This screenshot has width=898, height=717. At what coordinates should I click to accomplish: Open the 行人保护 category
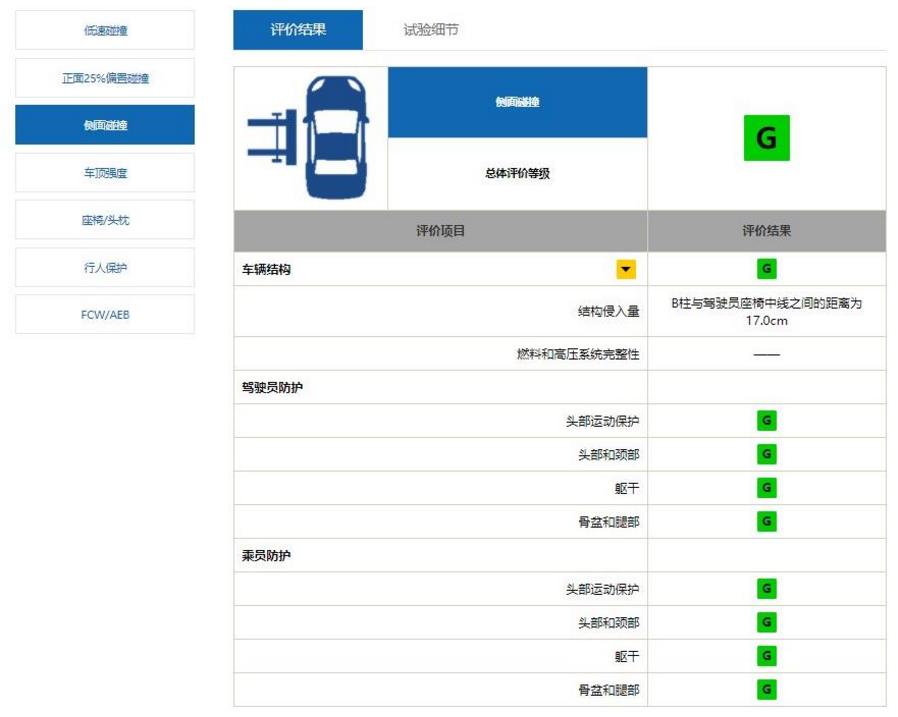click(105, 268)
